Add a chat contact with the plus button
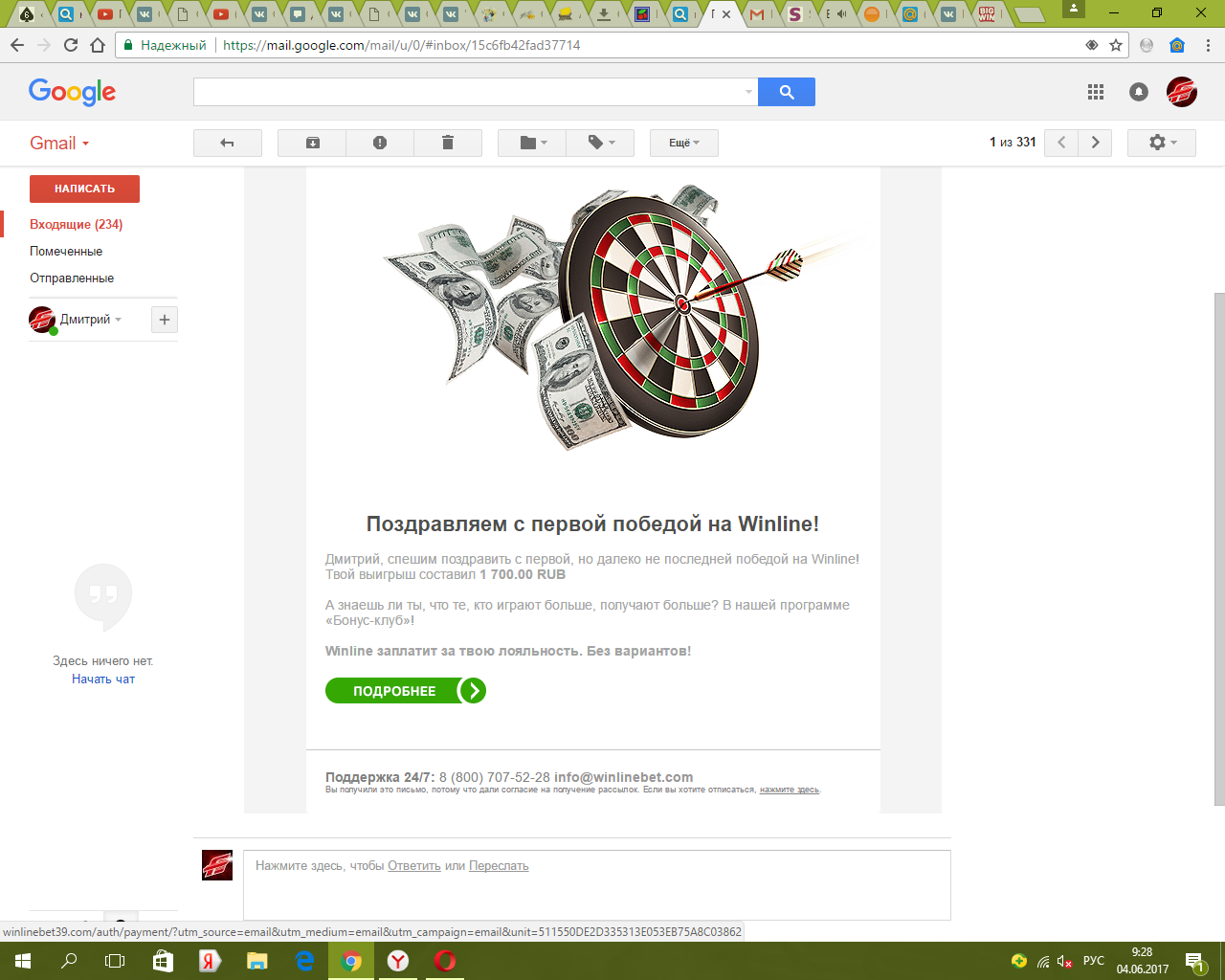This screenshot has height=980, width=1225. 165,320
